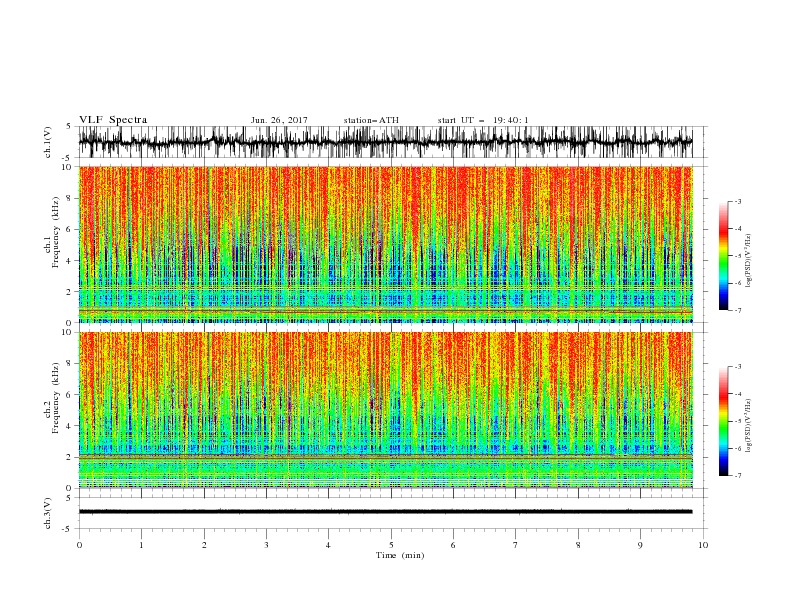Click the ch.1 color bar "log(PSD)(V²/Hz)" label
This screenshot has width=792, height=612.
point(749,261)
